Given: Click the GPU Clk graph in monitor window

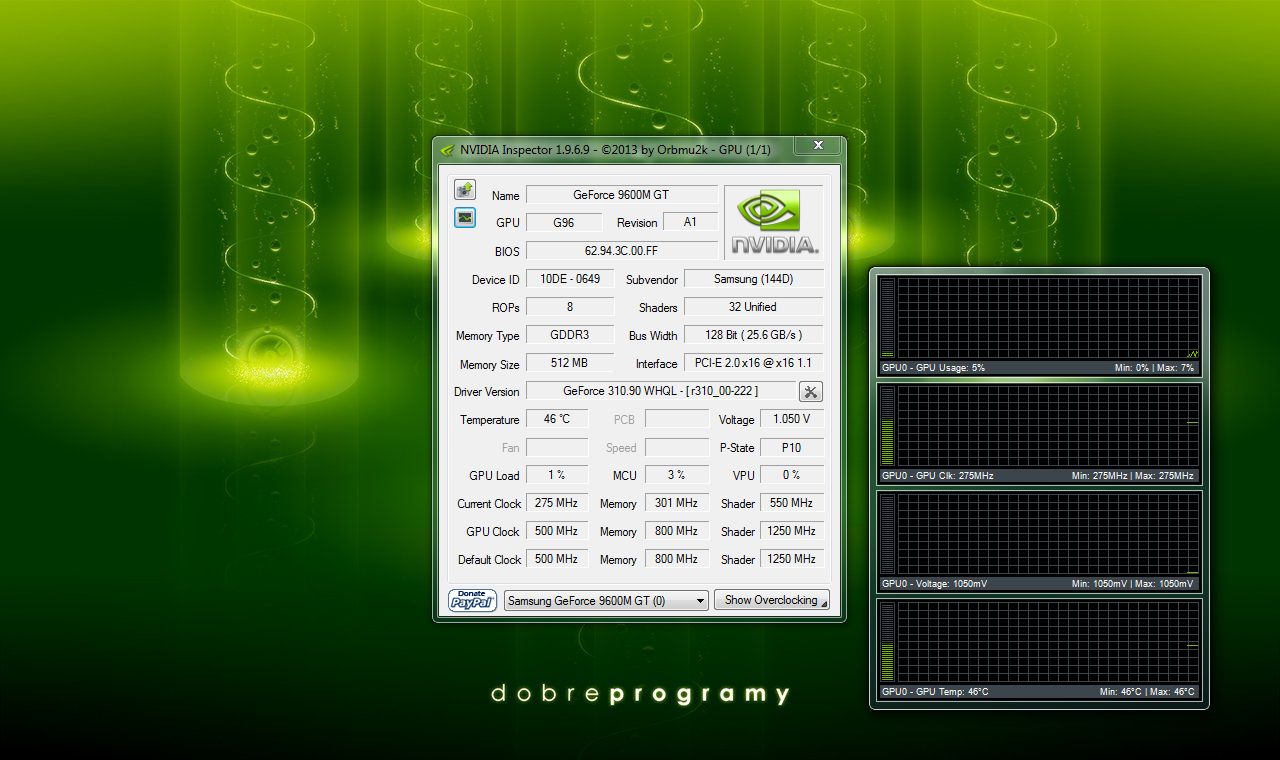Looking at the screenshot, I should pos(1048,426).
